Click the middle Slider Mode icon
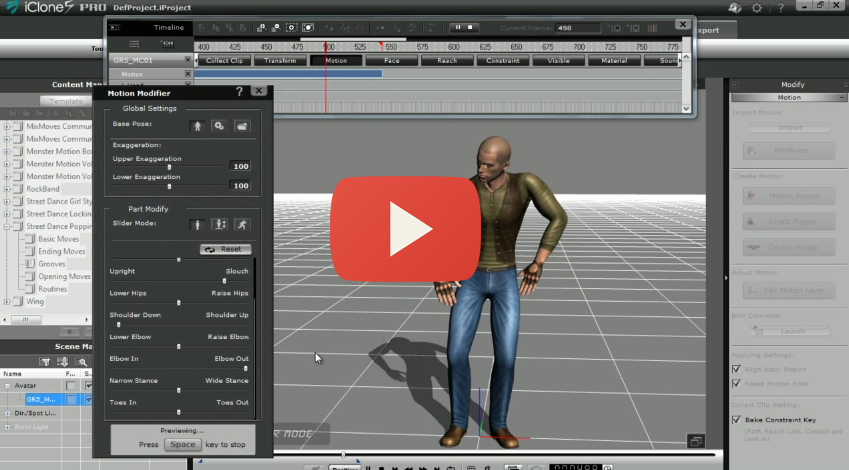 [x=219, y=225]
